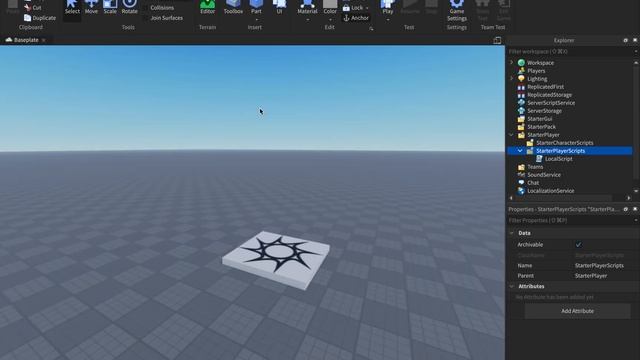Toggle Anchor on the selection

(x=356, y=18)
